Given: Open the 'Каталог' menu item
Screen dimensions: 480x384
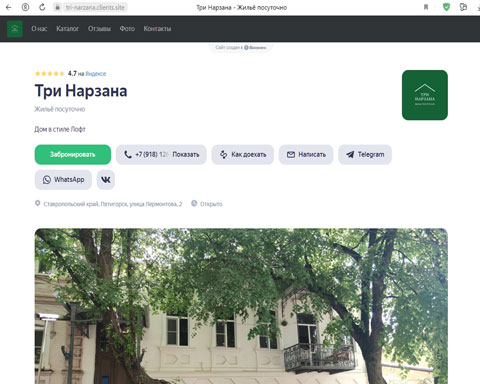Looking at the screenshot, I should pyautogui.click(x=68, y=29).
